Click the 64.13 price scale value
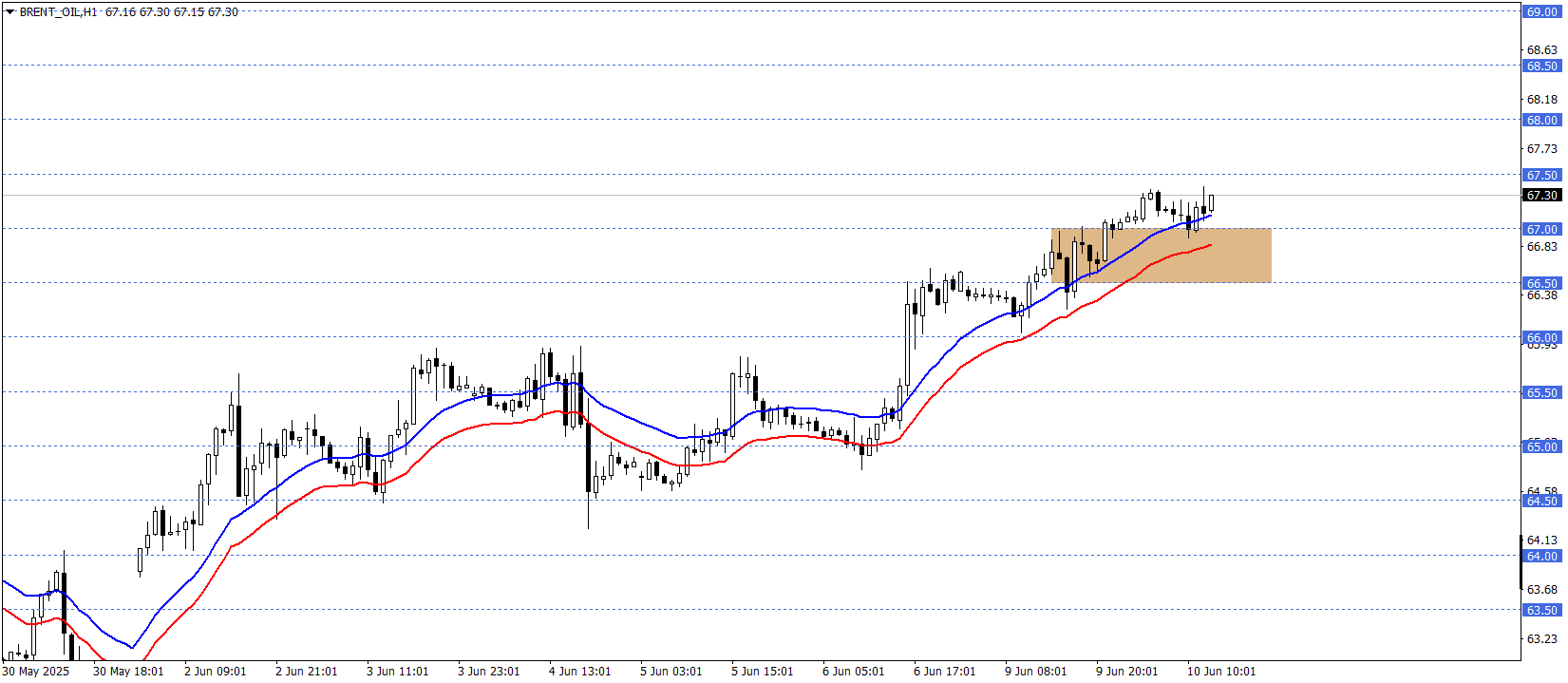The height and width of the screenshot is (683, 1568). tap(1542, 540)
